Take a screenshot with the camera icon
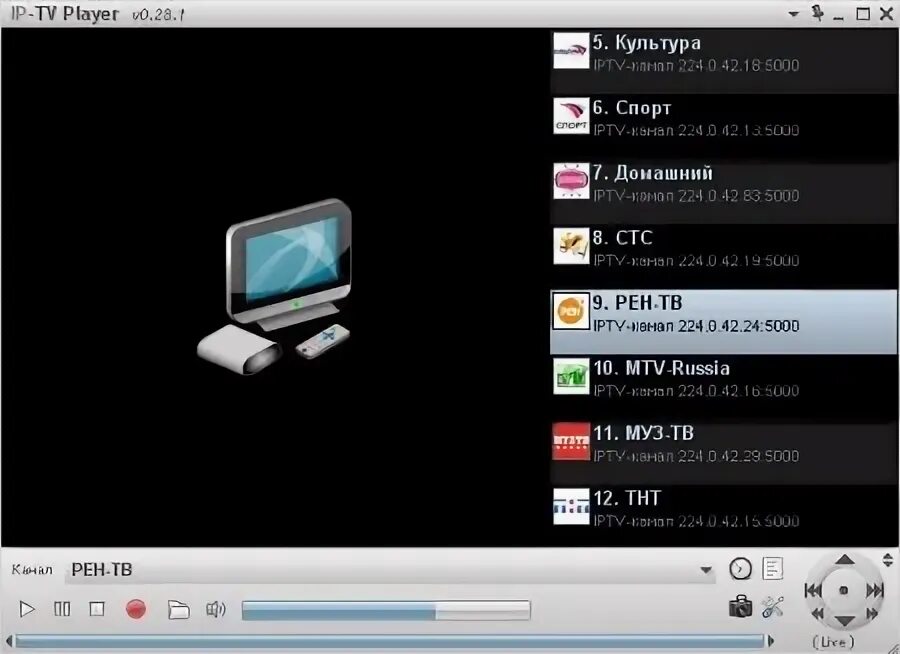 (x=740, y=606)
